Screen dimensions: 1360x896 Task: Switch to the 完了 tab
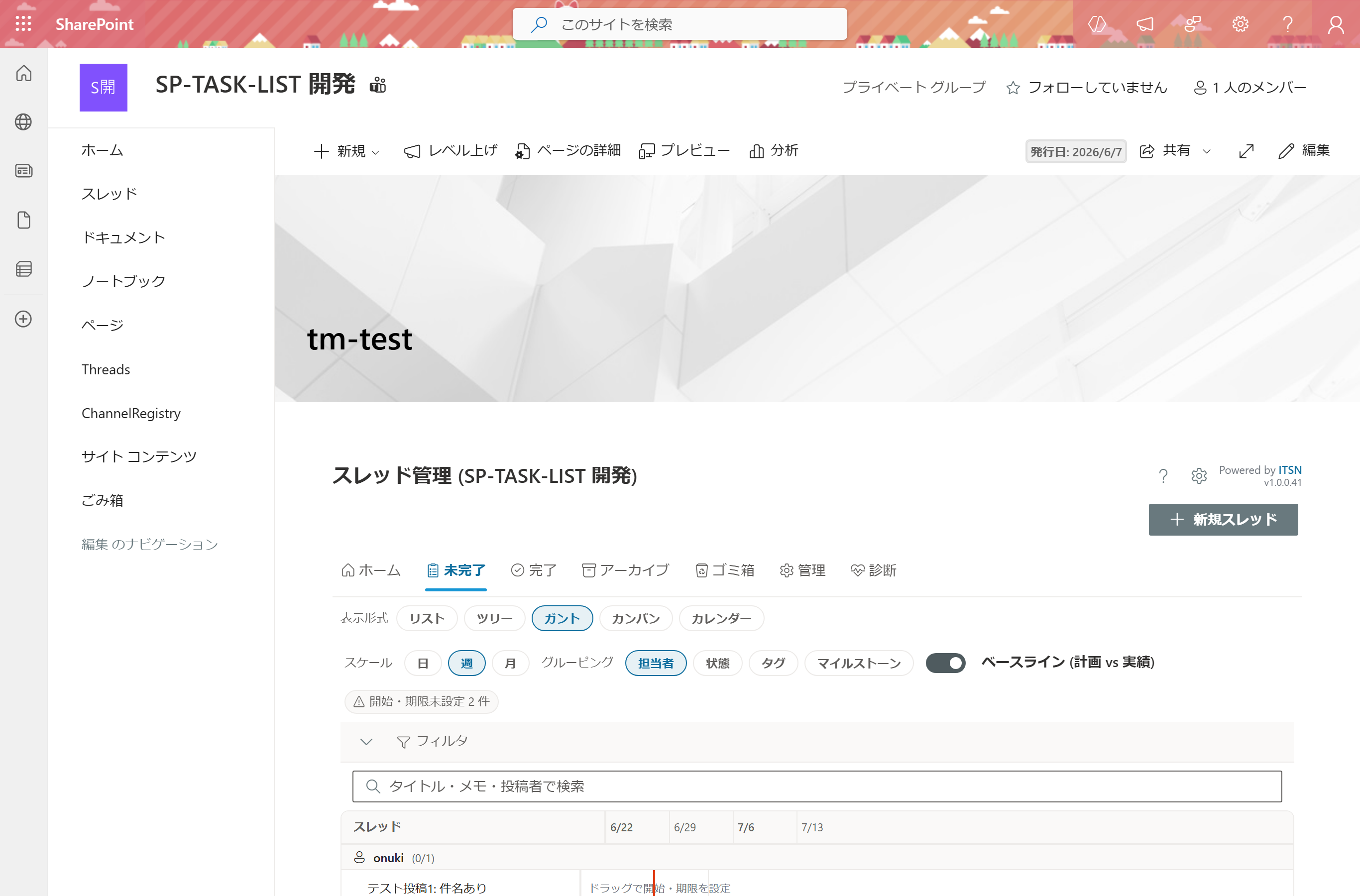tap(534, 570)
